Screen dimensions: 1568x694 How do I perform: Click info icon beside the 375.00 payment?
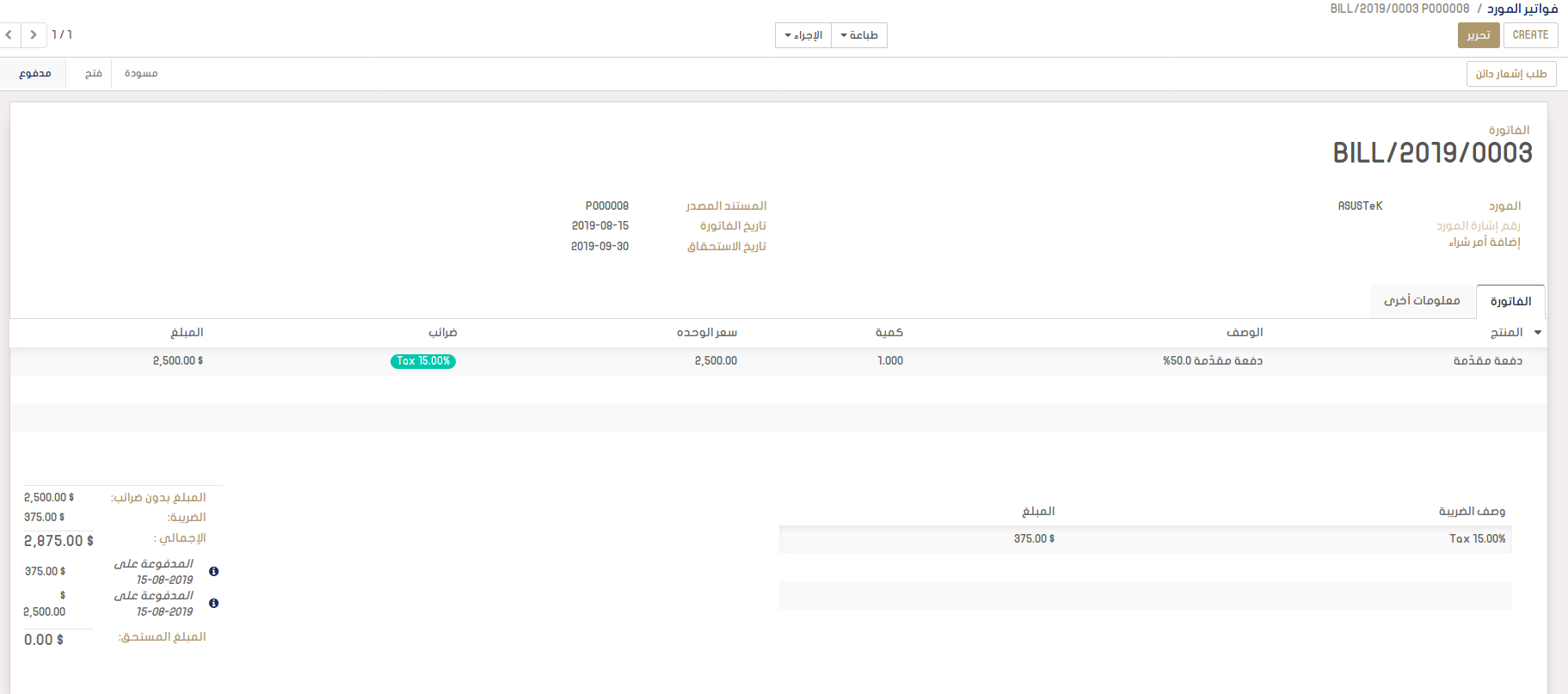pyautogui.click(x=213, y=571)
